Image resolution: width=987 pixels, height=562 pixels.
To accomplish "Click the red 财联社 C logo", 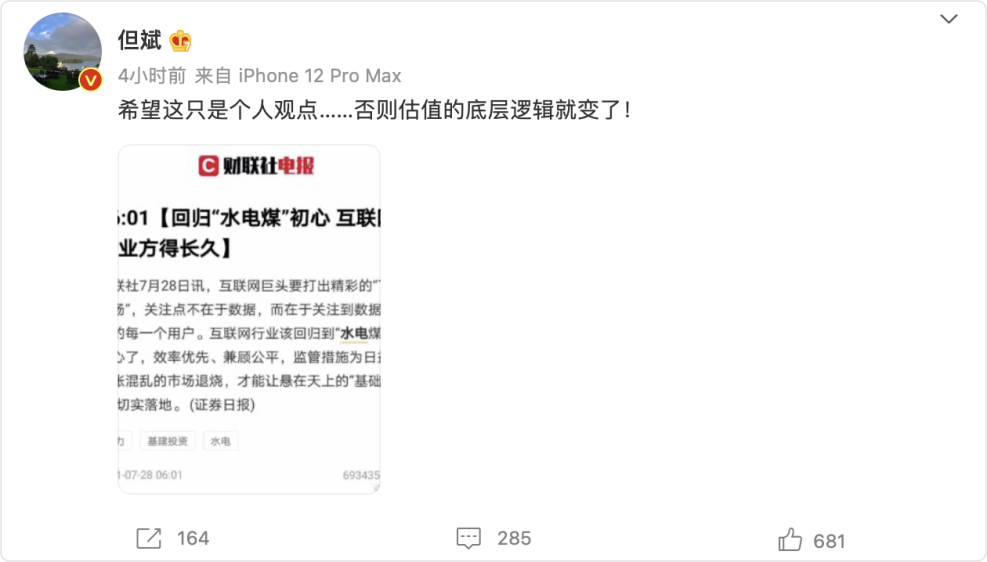I will (x=208, y=166).
